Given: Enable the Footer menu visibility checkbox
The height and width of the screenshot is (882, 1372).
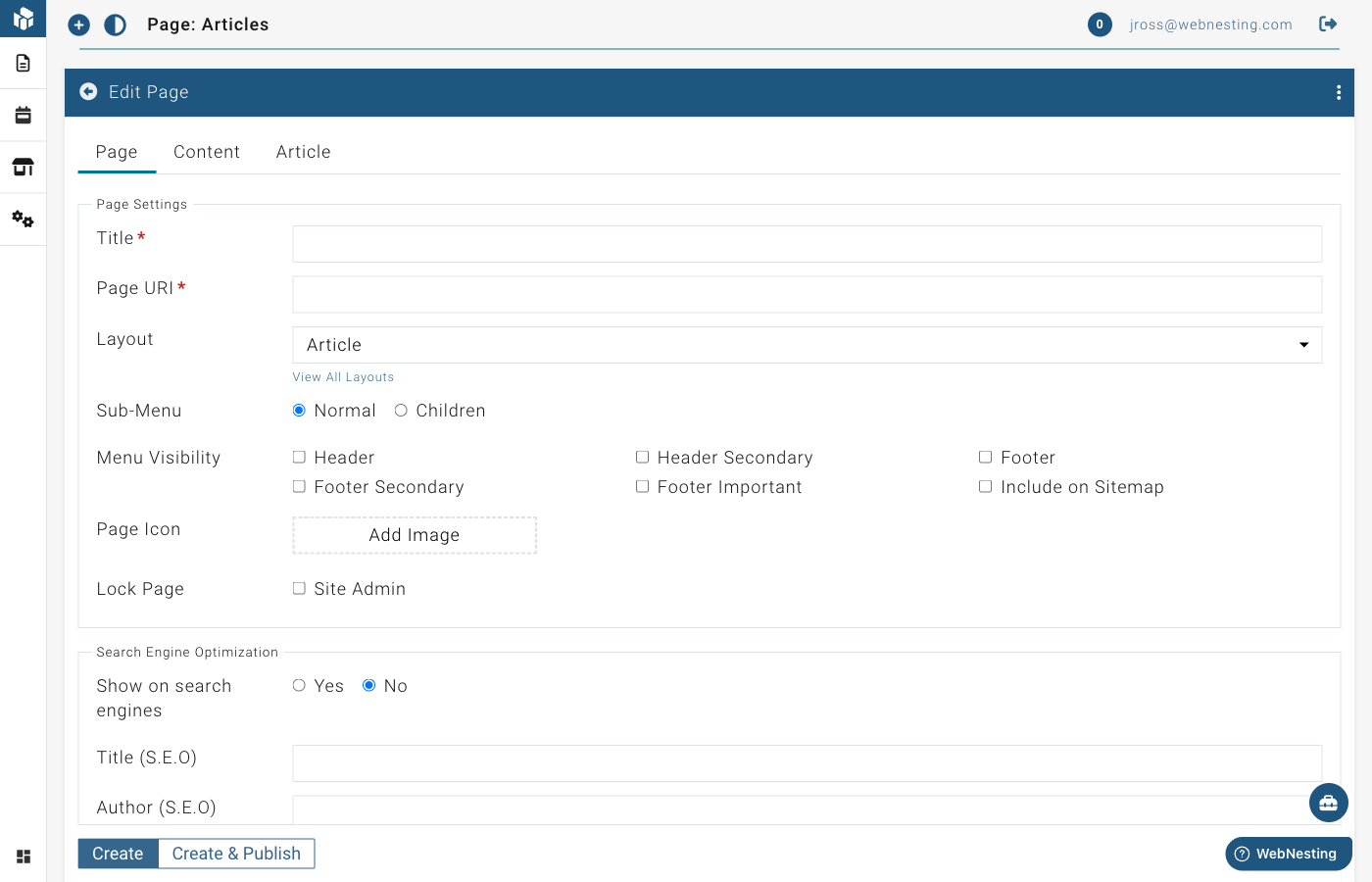Looking at the screenshot, I should (x=985, y=457).
